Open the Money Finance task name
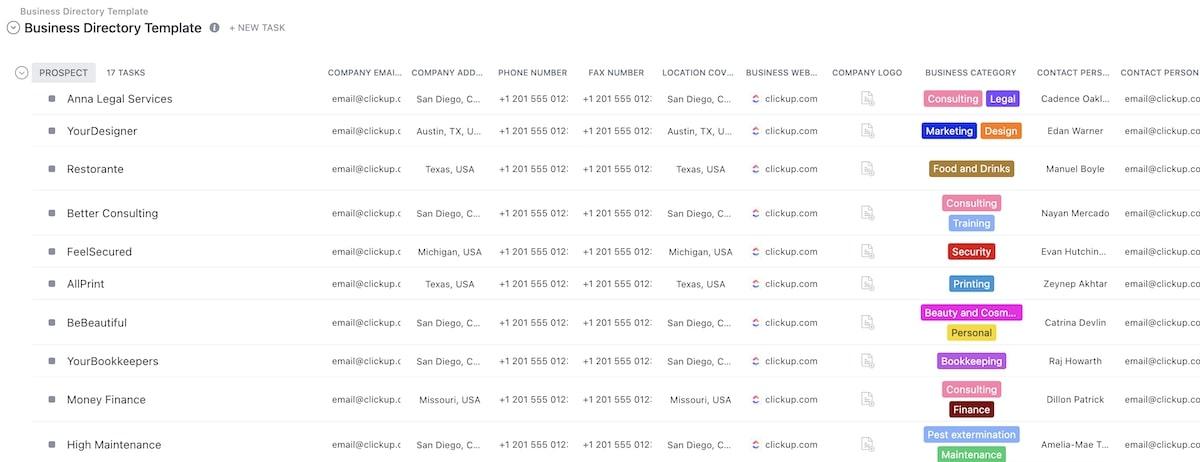Screen dimensions: 1200x462 tap(106, 400)
